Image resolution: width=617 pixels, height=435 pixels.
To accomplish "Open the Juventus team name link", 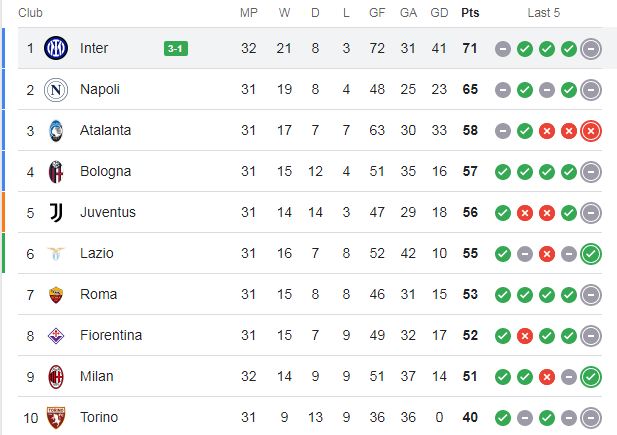I will pos(108,212).
